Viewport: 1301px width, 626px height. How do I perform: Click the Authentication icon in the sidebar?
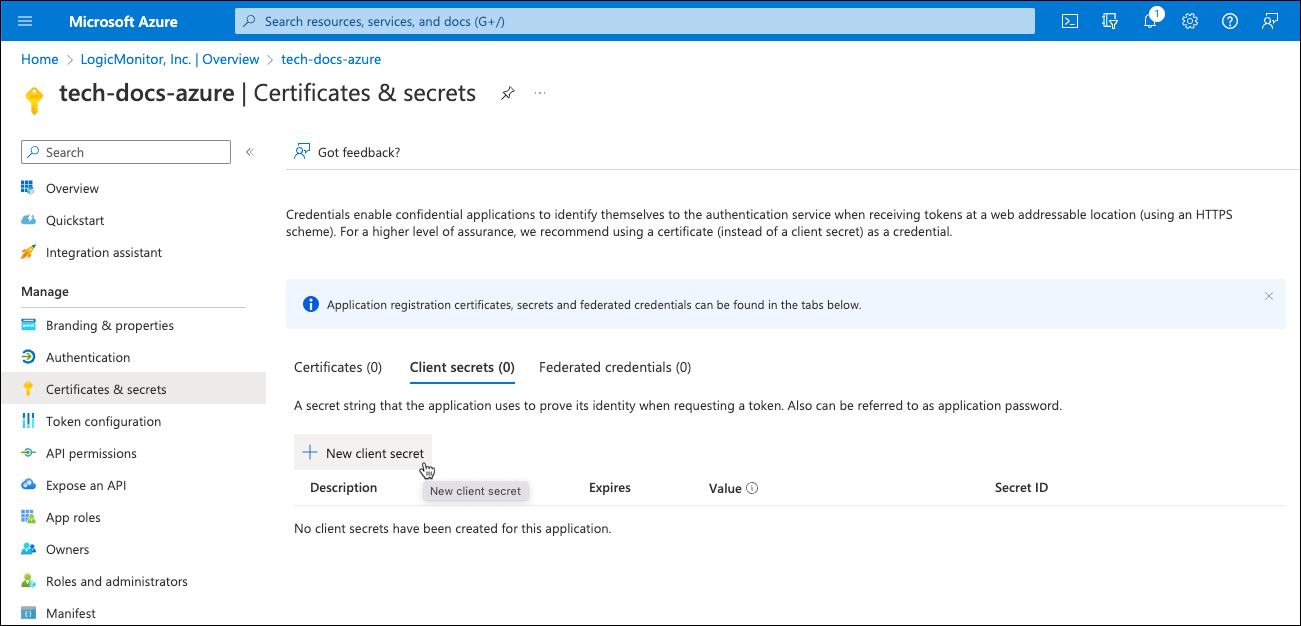(28, 357)
